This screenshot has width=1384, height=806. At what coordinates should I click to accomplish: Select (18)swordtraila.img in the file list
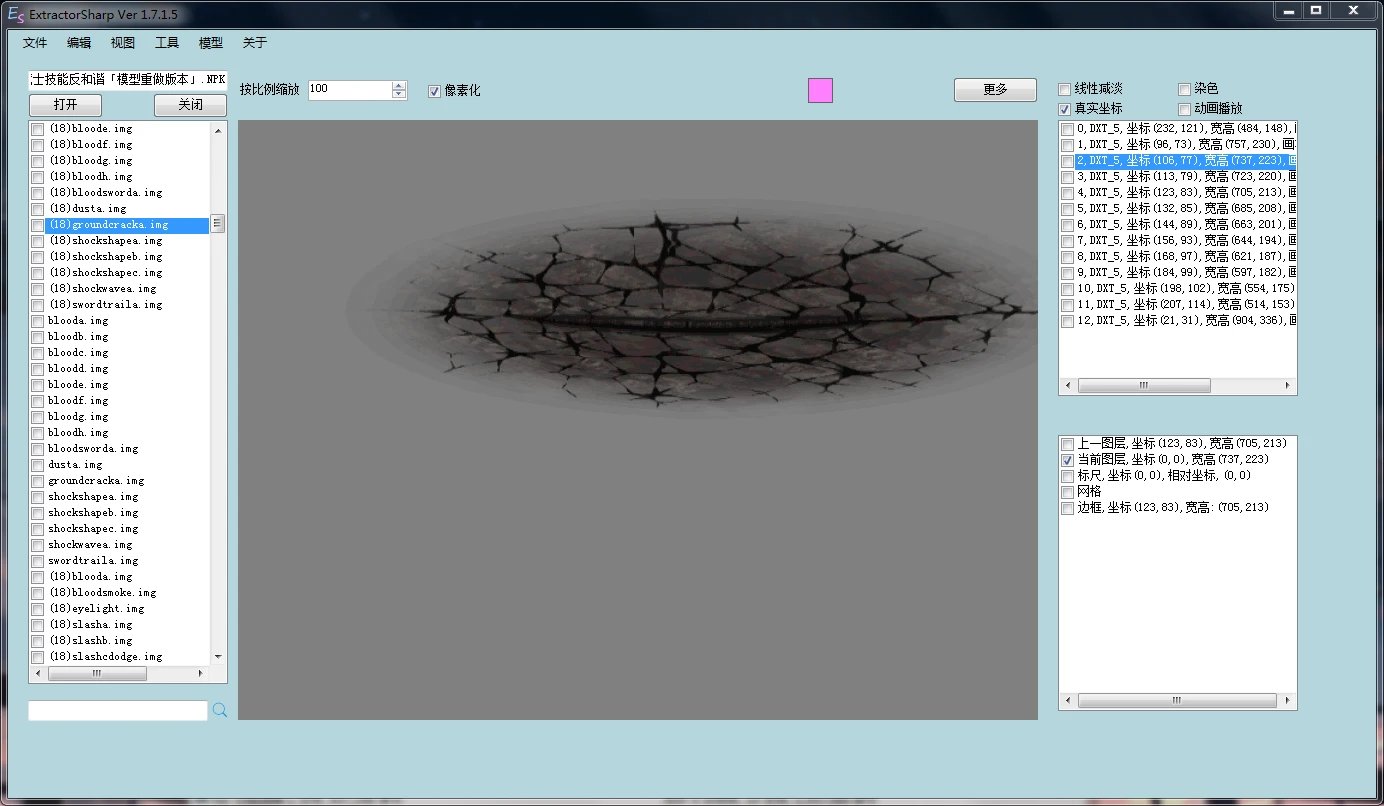click(x=105, y=305)
